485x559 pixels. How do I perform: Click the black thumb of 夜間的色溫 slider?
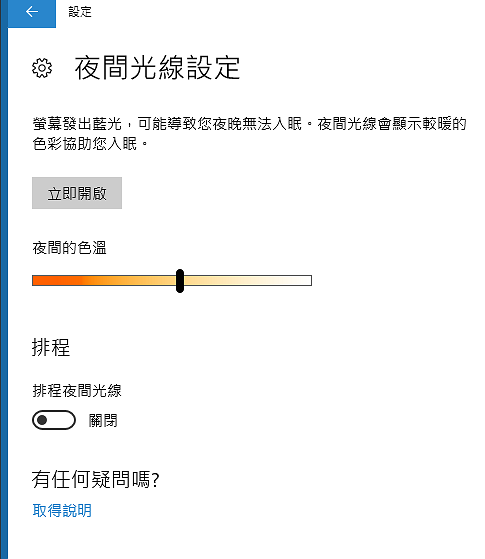180,281
